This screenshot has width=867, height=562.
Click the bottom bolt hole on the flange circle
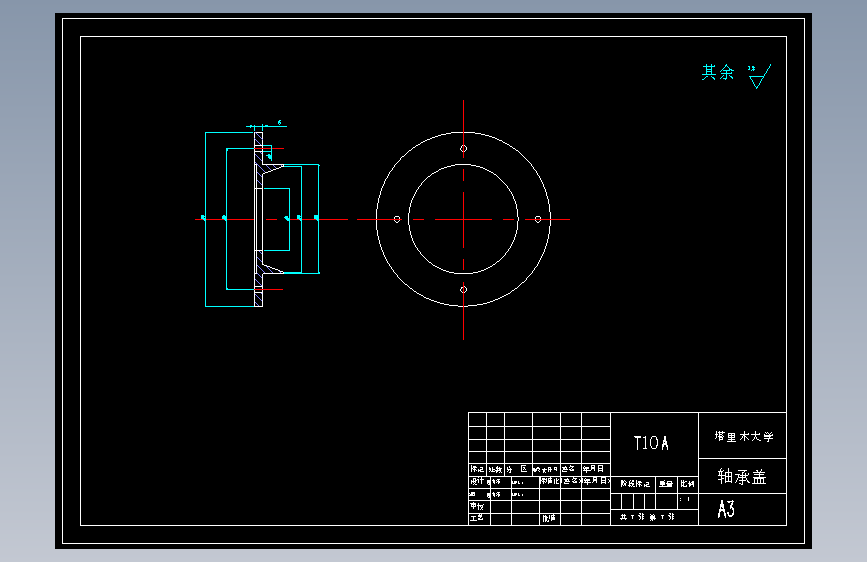(x=463, y=289)
